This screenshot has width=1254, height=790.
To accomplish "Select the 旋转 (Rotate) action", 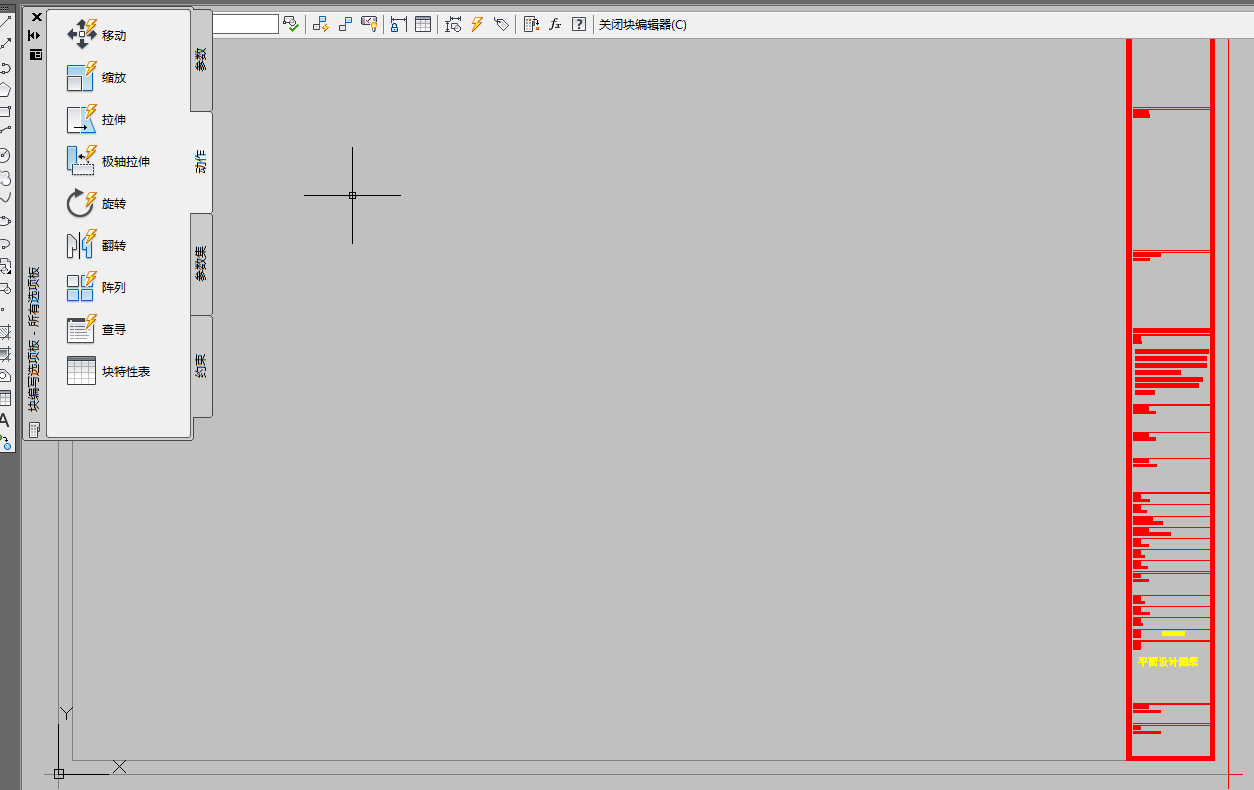I will (97, 203).
